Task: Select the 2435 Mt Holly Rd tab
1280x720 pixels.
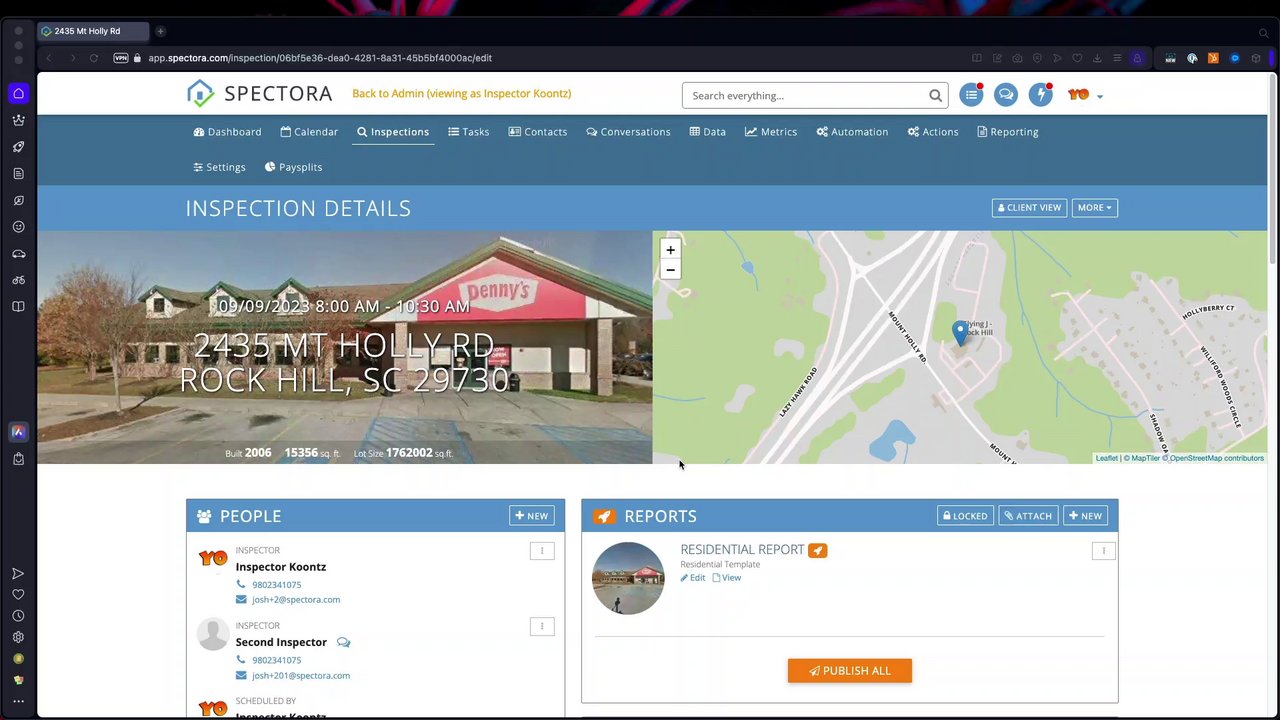Action: (94, 31)
